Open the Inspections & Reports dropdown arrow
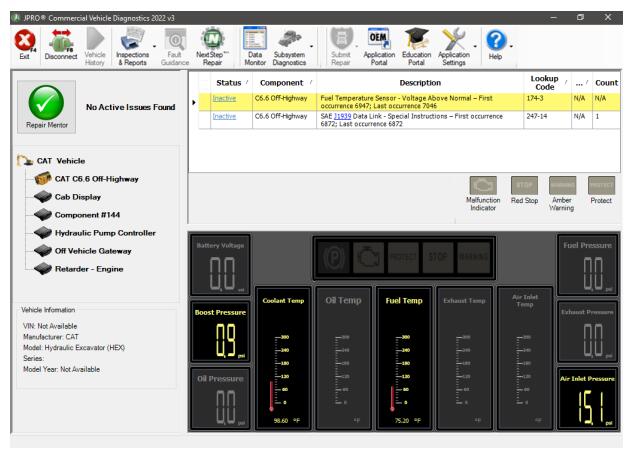The height and width of the screenshot is (452, 625). (x=155, y=47)
